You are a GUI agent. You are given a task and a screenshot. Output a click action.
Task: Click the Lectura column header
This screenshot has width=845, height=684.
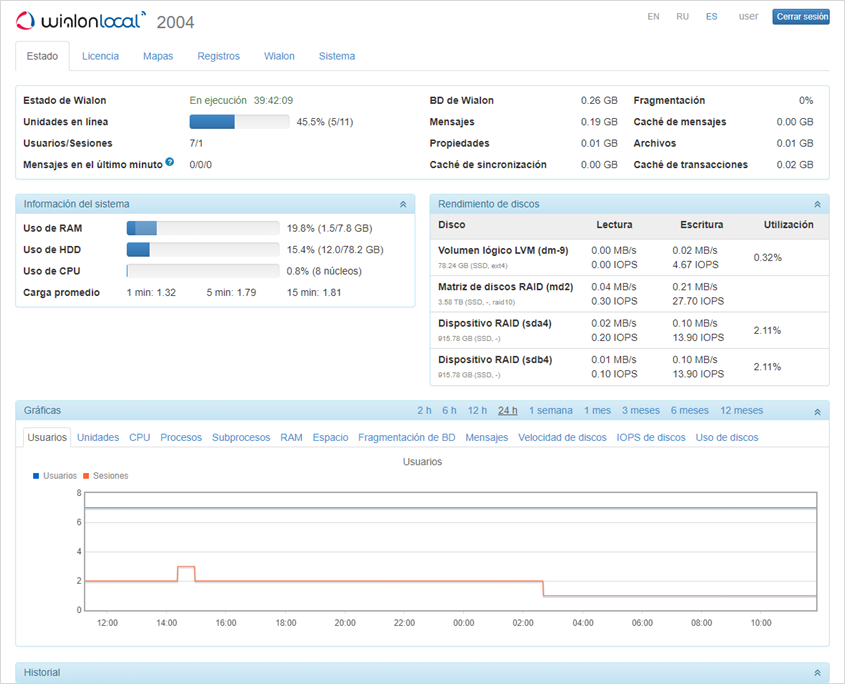pos(614,225)
